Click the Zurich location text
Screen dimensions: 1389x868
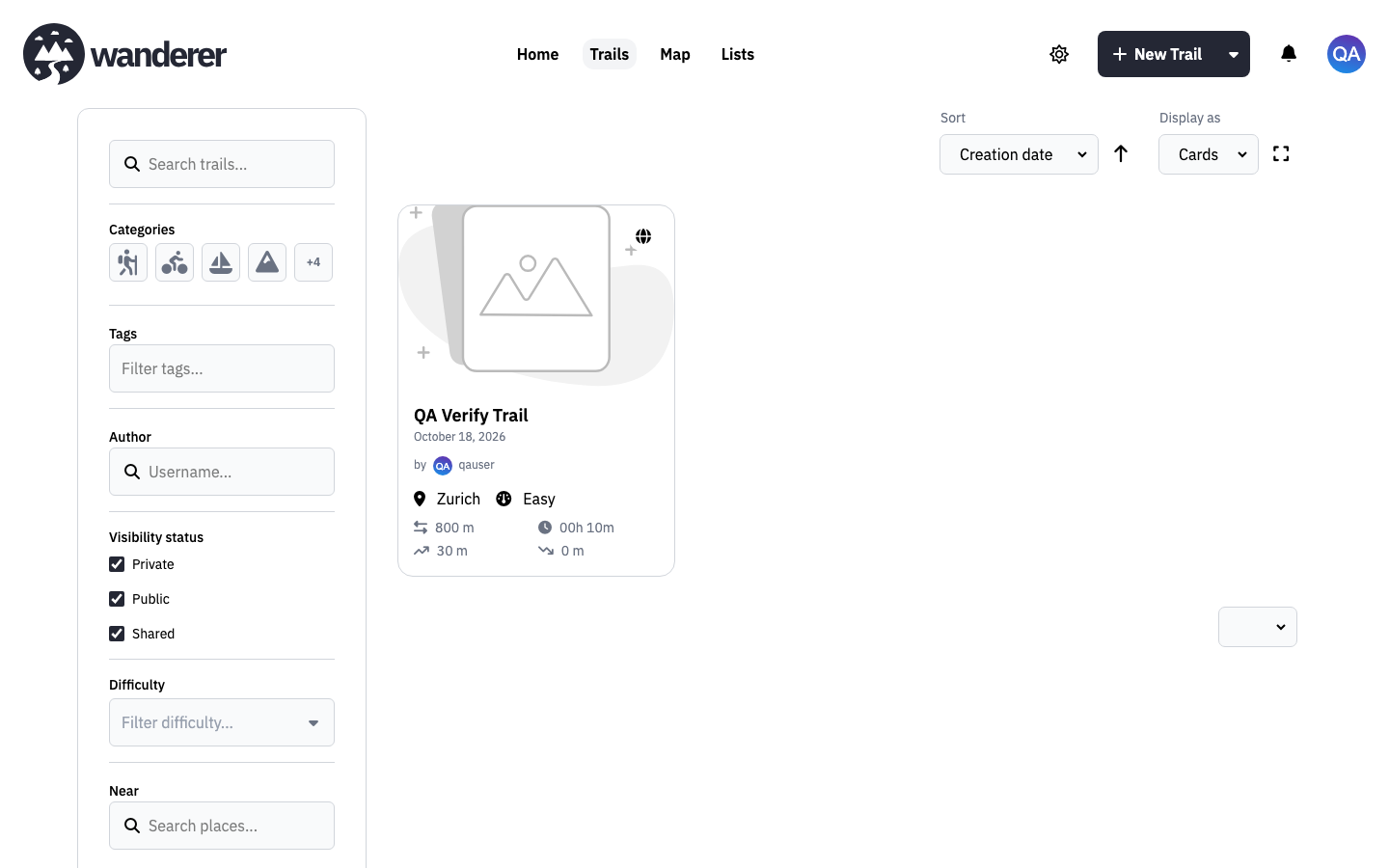(x=458, y=499)
